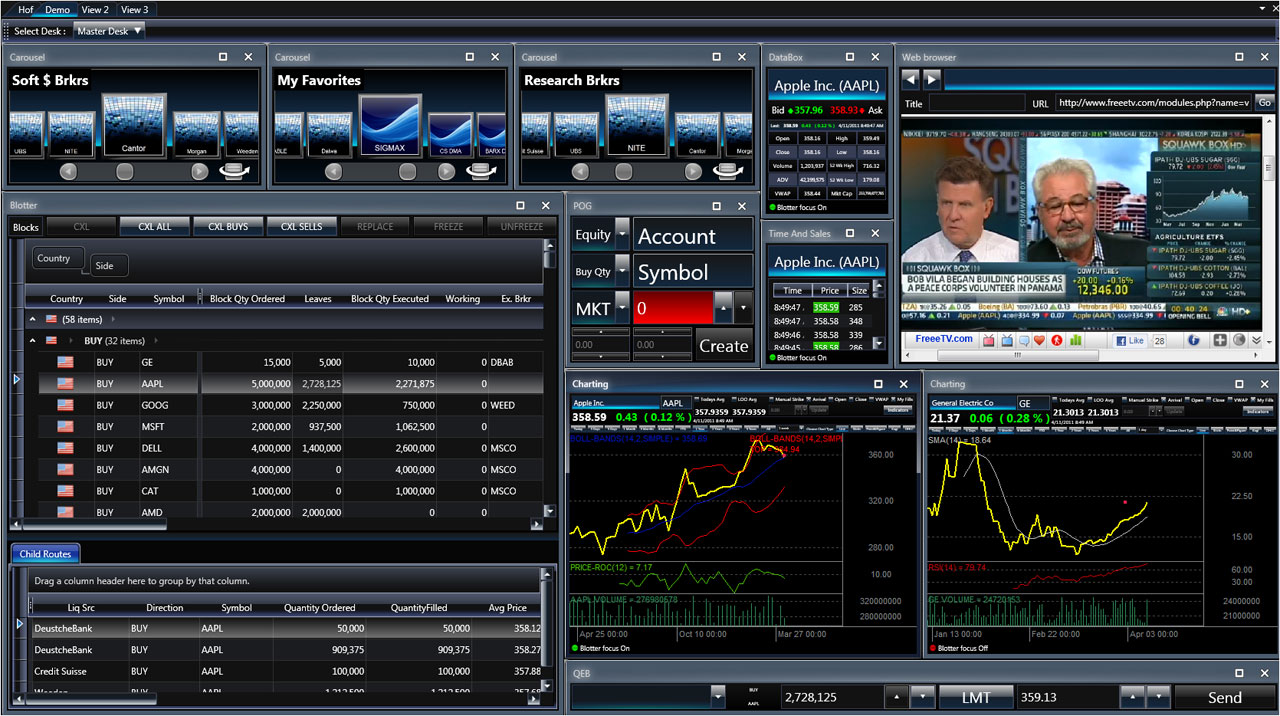Collapse the BUY (32 items) group
The height and width of the screenshot is (716, 1280).
coord(32,340)
